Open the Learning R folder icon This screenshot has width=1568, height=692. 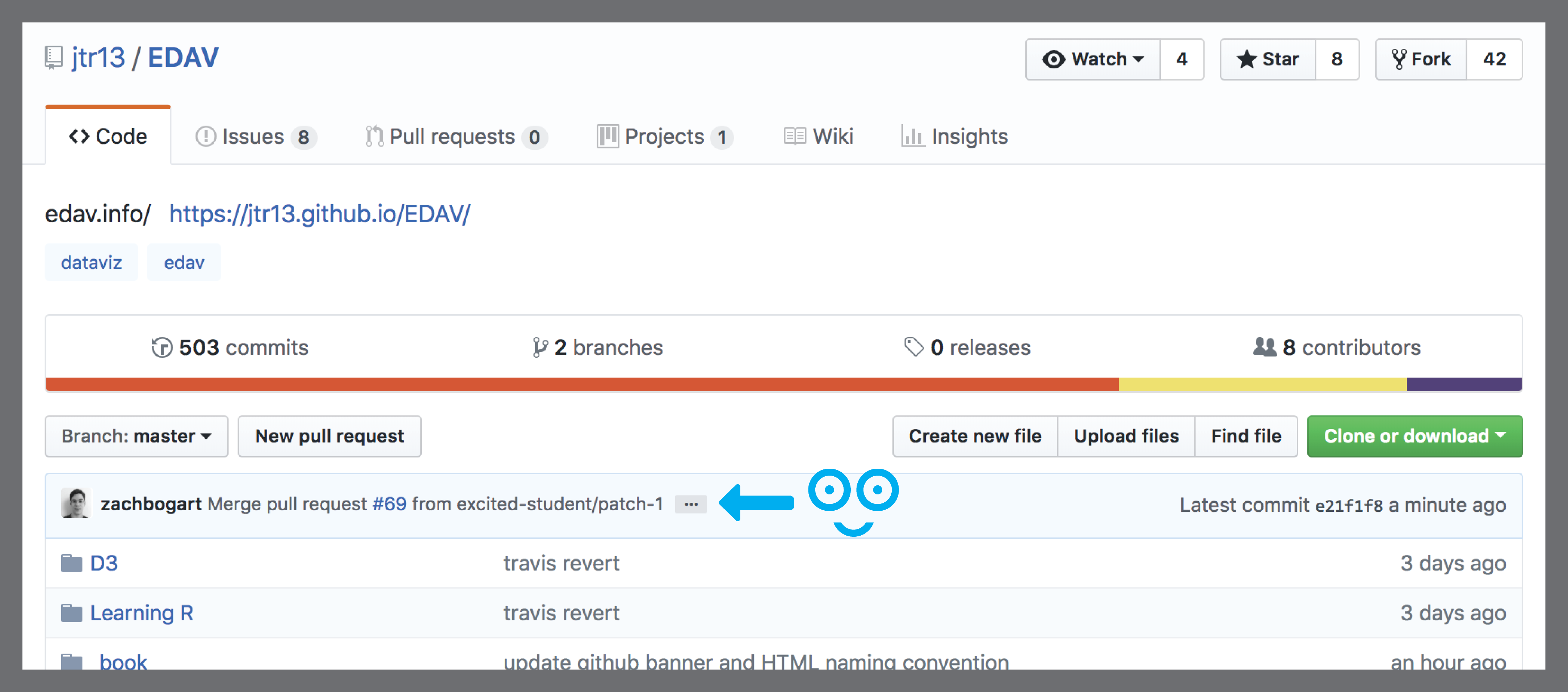[72, 613]
